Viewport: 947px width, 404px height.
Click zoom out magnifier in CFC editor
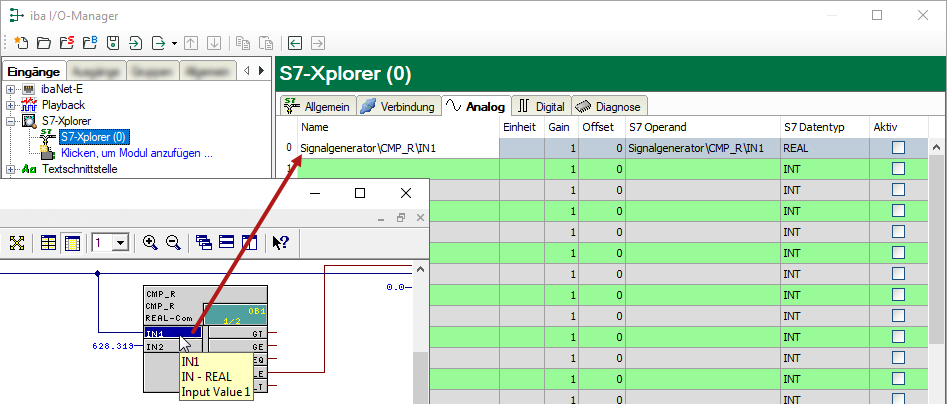click(x=172, y=242)
